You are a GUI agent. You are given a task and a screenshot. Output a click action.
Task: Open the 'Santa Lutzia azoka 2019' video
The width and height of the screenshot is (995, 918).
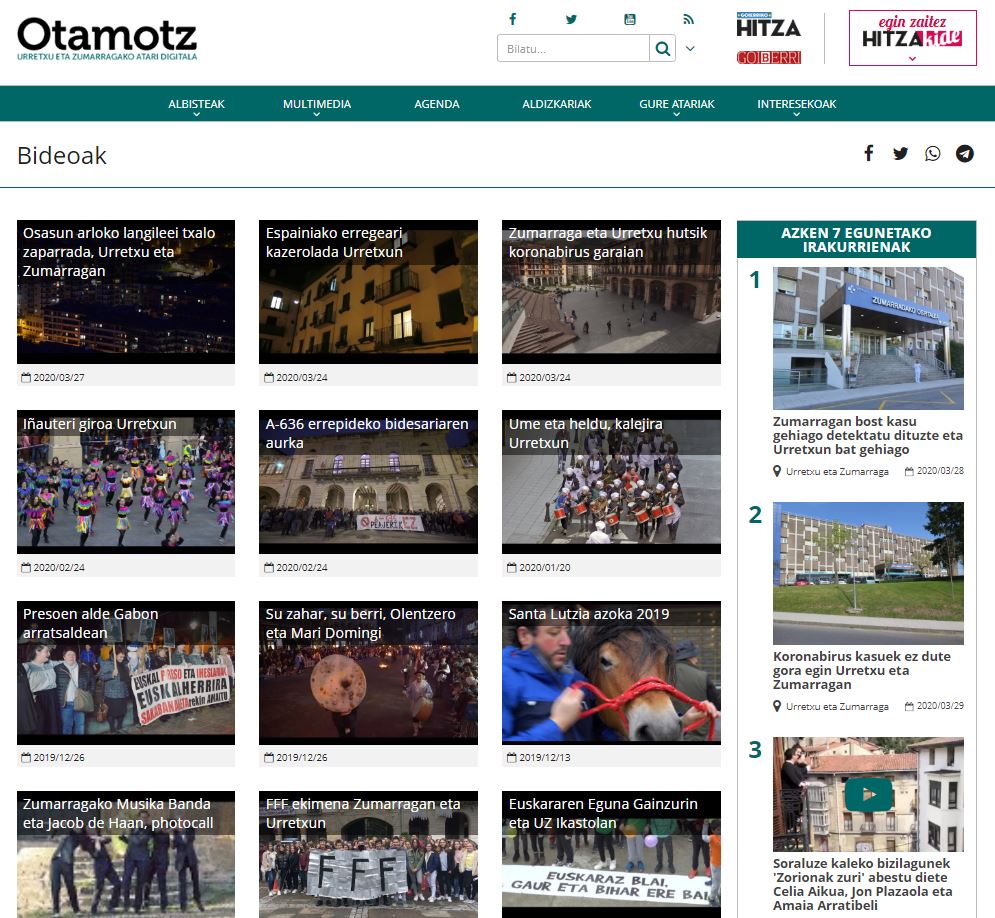tap(610, 672)
